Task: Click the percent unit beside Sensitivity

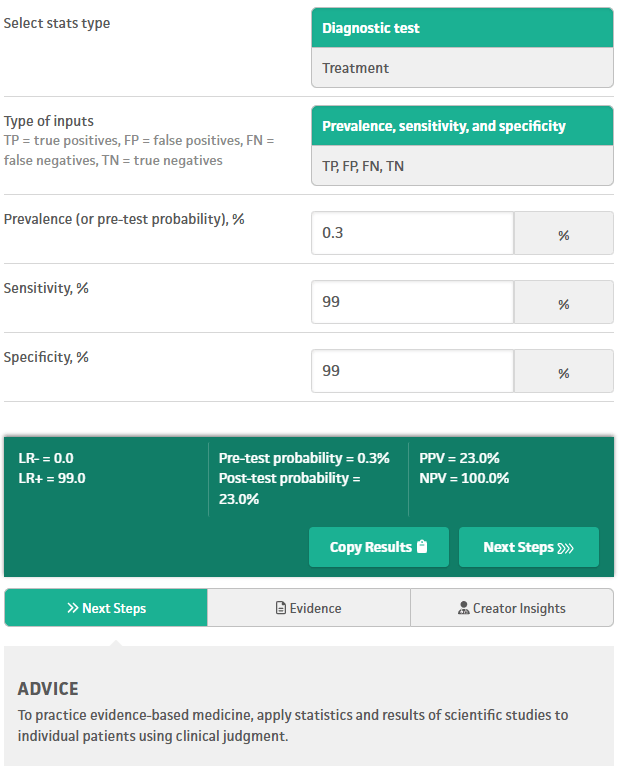Action: tap(564, 304)
